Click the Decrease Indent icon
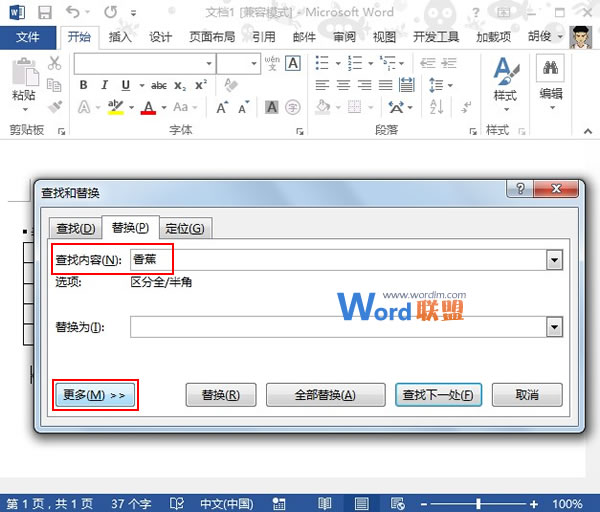The width and height of the screenshot is (600, 512). 427,63
